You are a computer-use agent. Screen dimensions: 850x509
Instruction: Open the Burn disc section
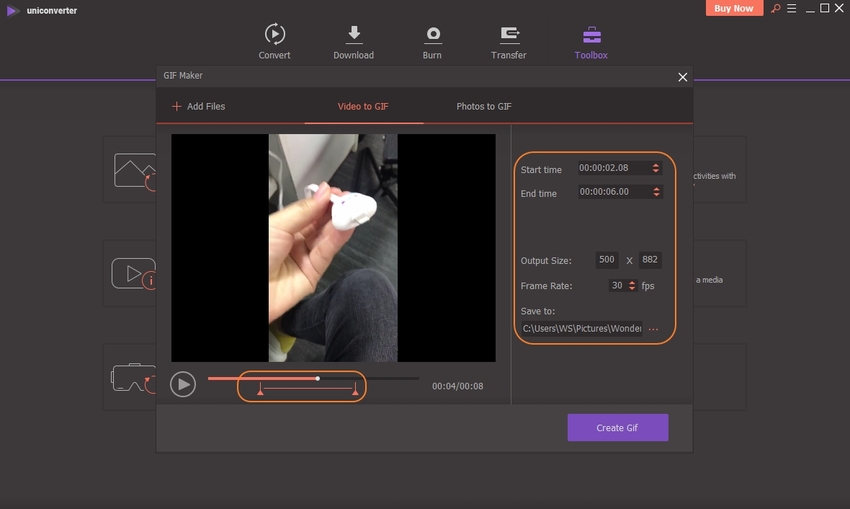[432, 41]
